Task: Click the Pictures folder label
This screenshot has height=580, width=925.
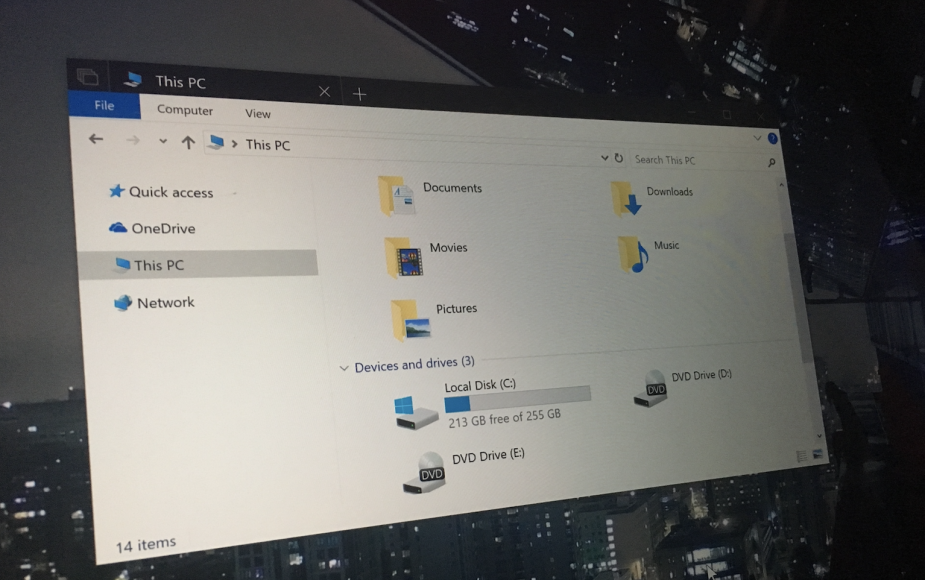Action: pos(457,308)
